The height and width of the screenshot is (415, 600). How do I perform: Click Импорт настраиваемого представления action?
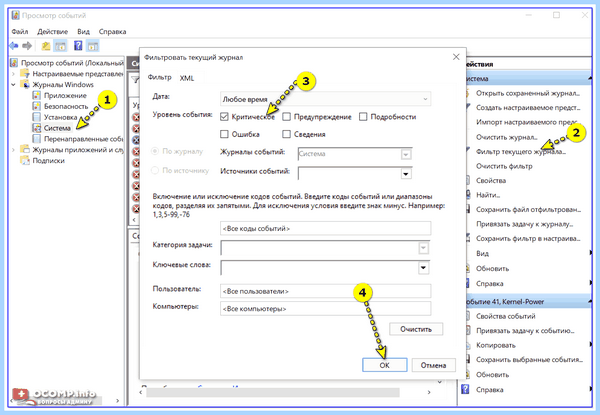[527, 122]
